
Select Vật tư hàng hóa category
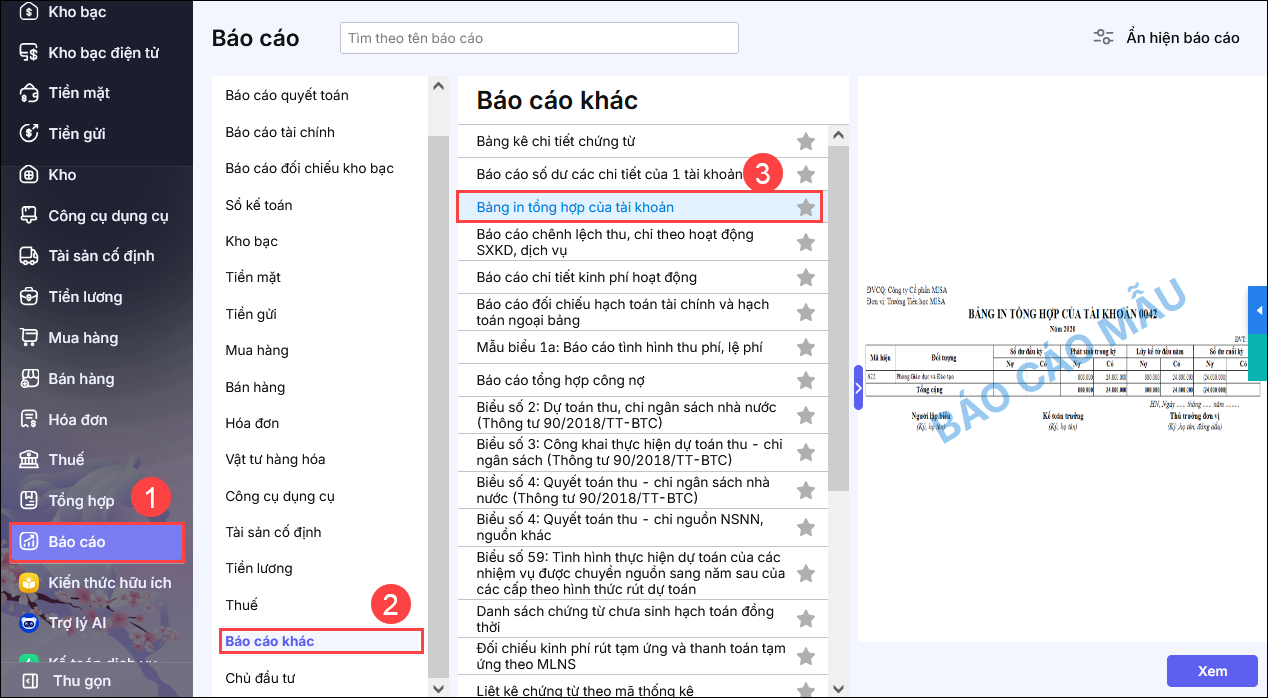click(275, 459)
